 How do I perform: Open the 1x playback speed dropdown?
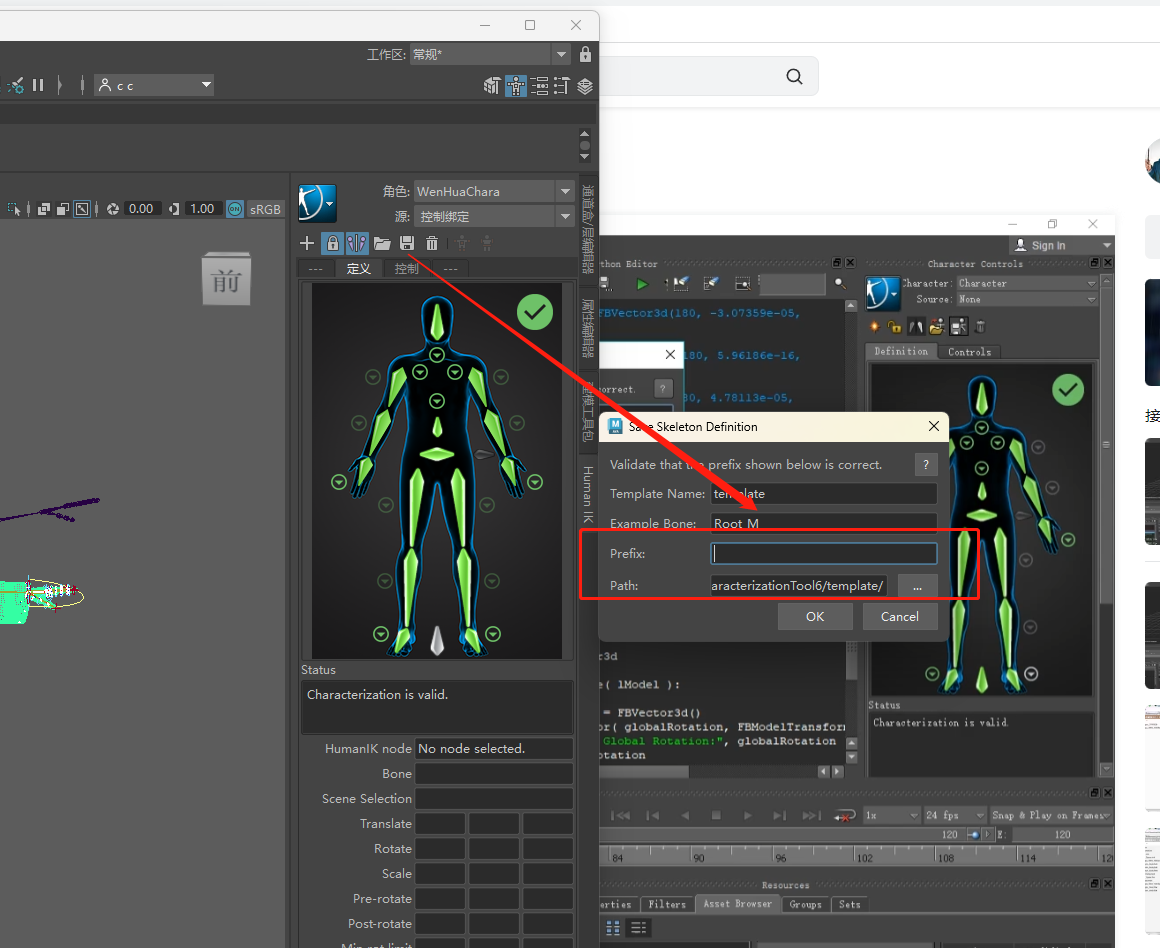tap(891, 816)
